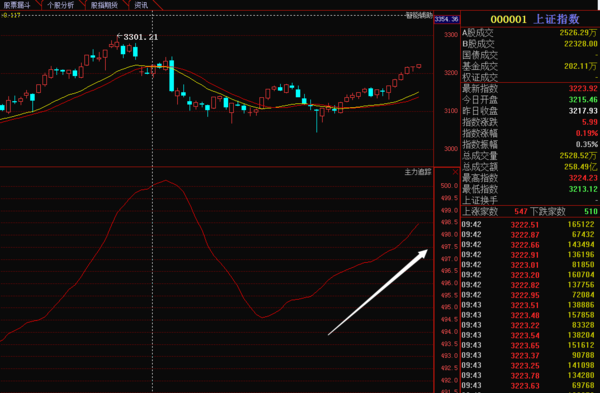Click the white arrow annotation tip
The image size is (600, 393).
pos(426,251)
